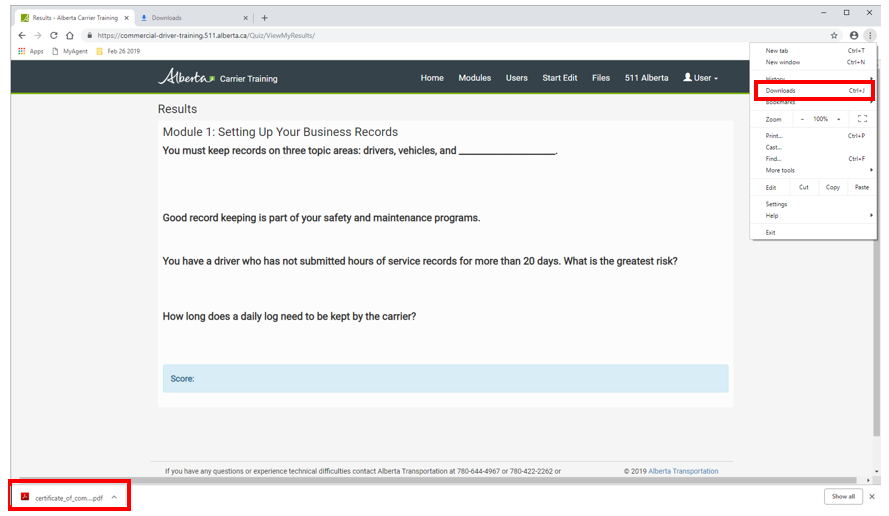Image resolution: width=889 pixels, height=516 pixels.
Task: Go back with the browser back arrow
Action: pyautogui.click(x=22, y=35)
